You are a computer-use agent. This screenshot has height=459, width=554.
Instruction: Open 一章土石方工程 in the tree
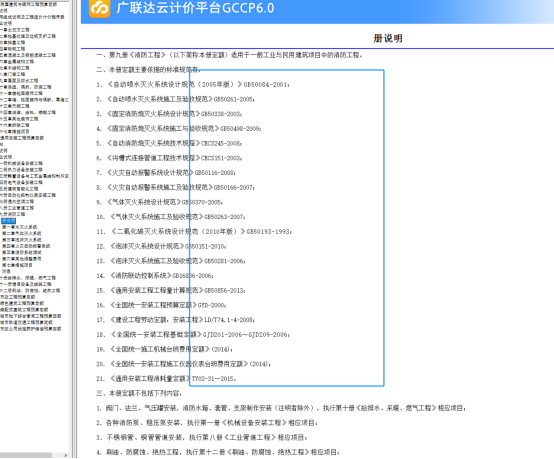click(15, 30)
